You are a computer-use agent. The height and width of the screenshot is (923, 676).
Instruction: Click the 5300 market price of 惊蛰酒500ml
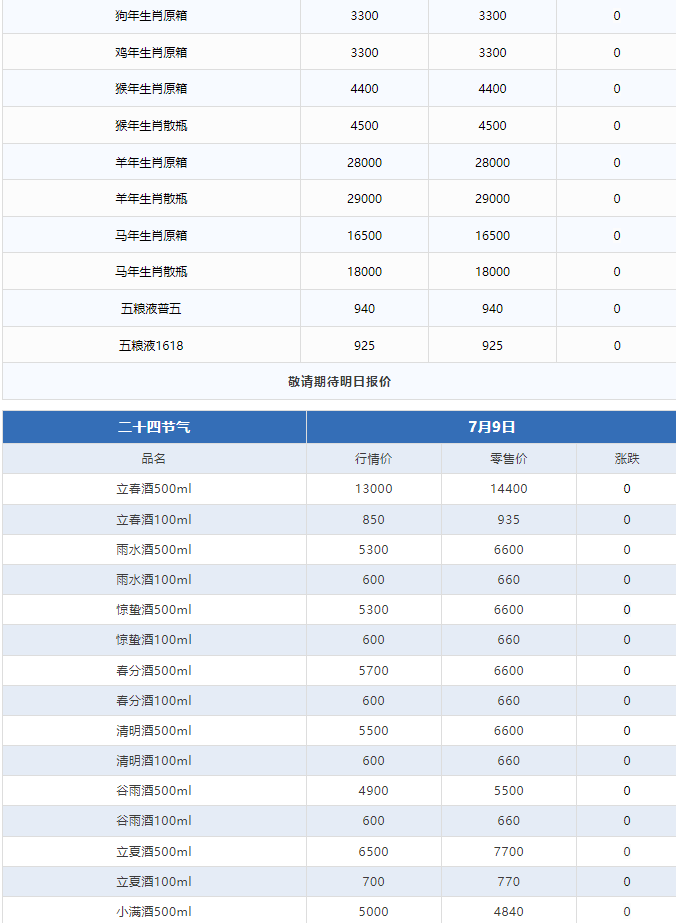point(373,610)
